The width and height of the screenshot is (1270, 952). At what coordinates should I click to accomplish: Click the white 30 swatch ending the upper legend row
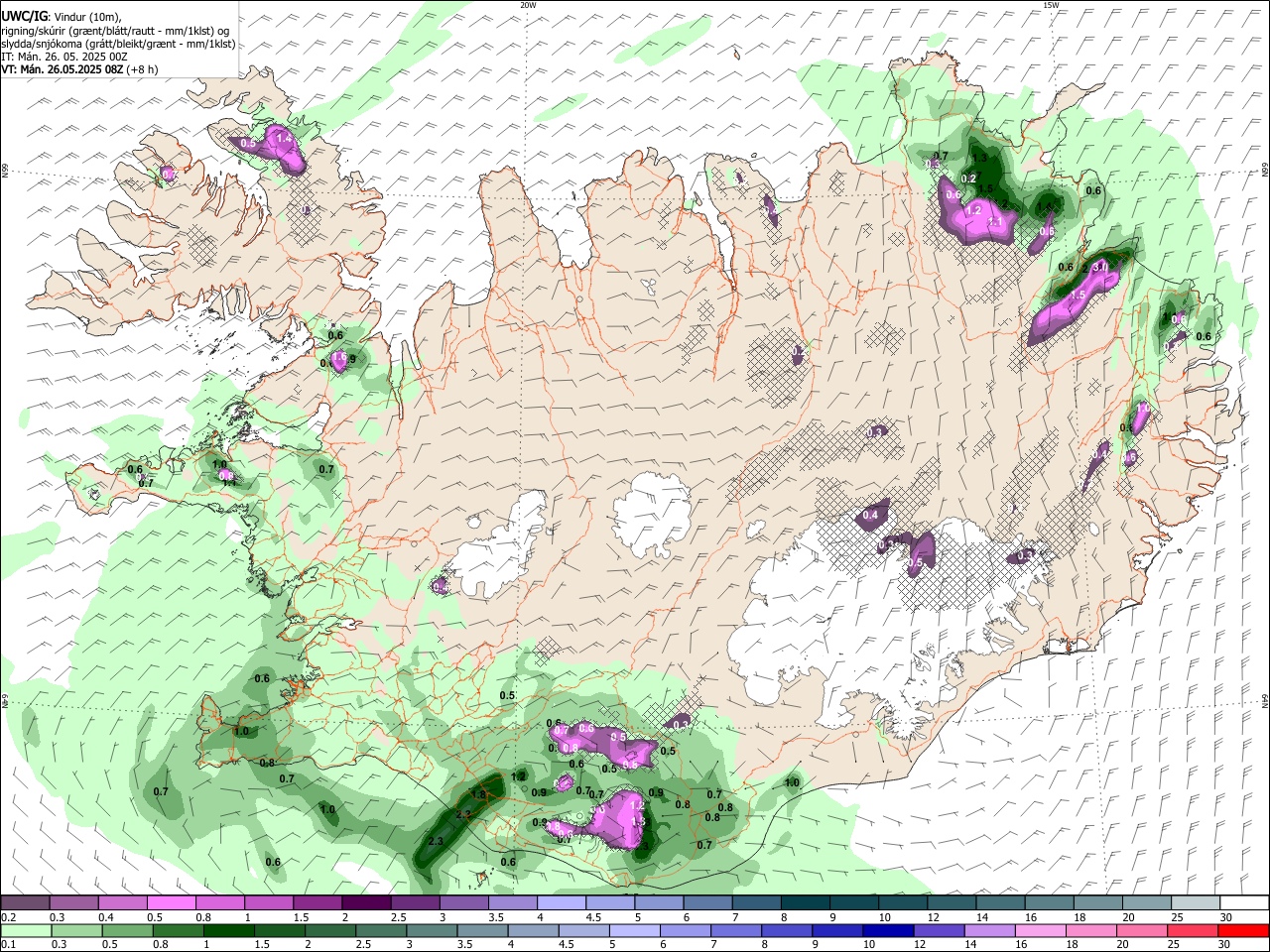[1242, 903]
